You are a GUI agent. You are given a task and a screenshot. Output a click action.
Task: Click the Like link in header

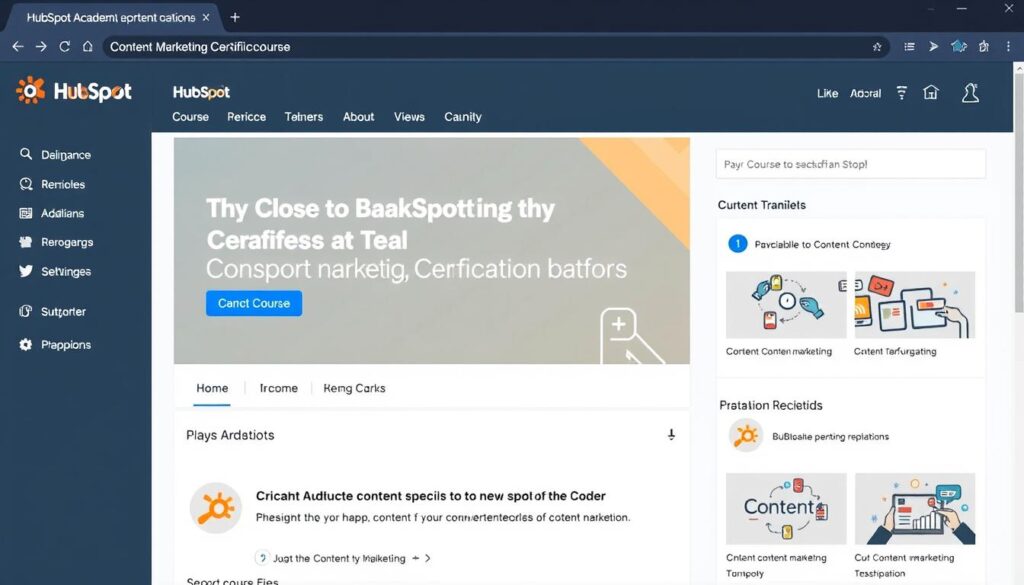[x=827, y=93]
